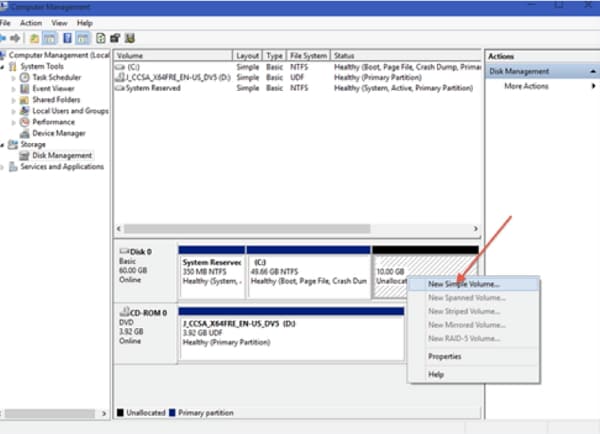Sort by the Volume column header
The image size is (600, 434).
coord(173,55)
